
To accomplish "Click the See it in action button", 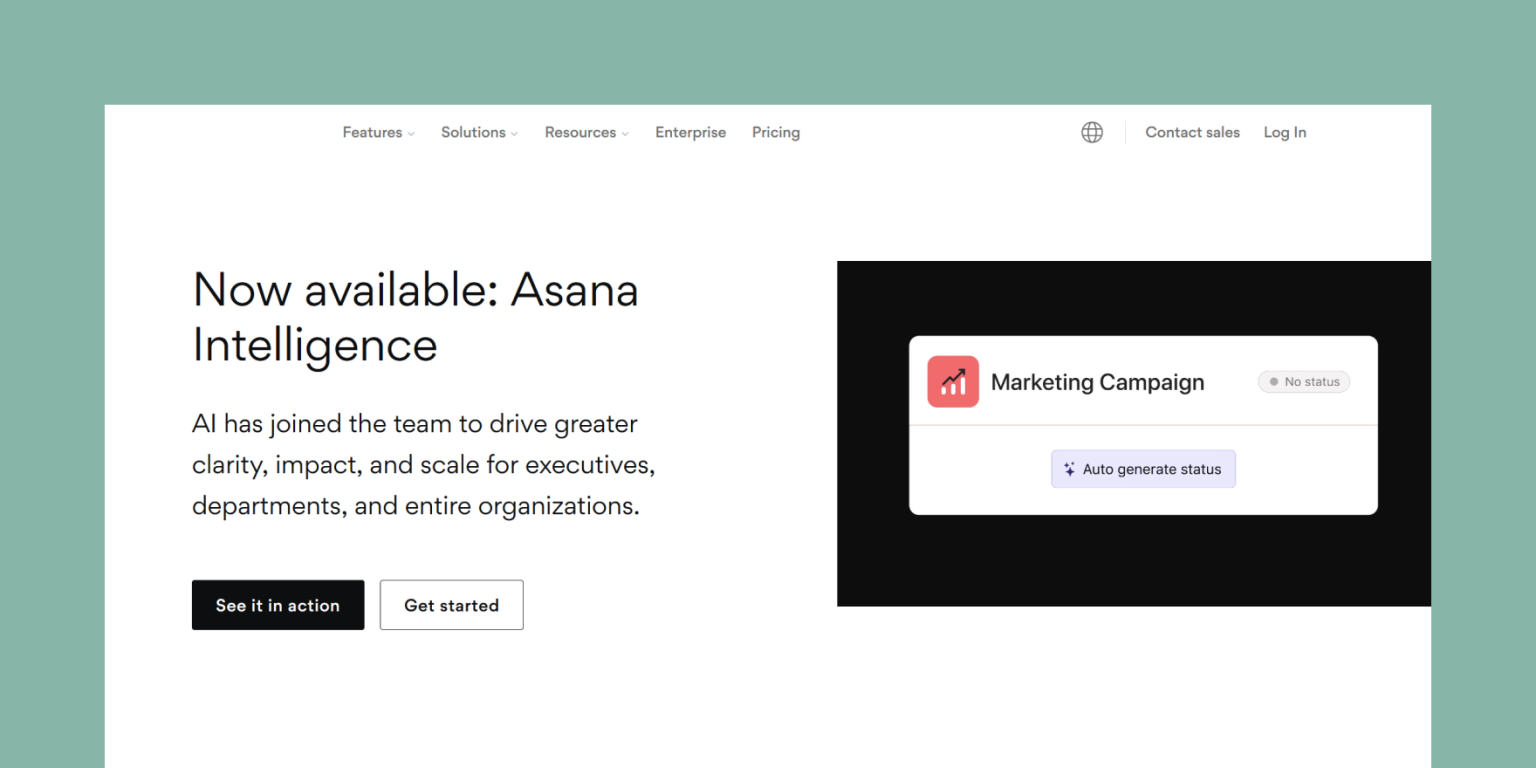I will [x=278, y=605].
